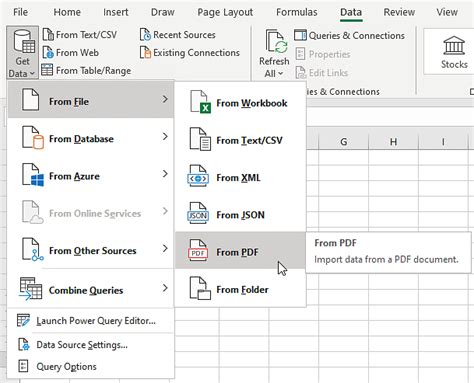
Task: Select Data Source Settings text
Action: (x=82, y=345)
